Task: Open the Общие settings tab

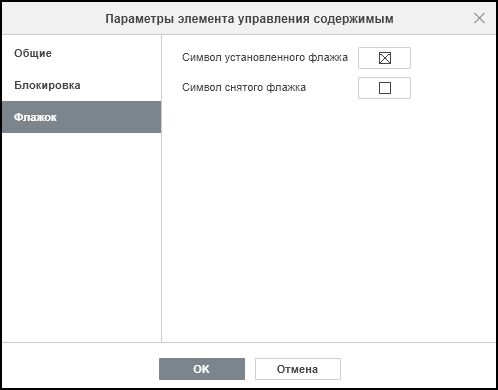Action: 81,53
